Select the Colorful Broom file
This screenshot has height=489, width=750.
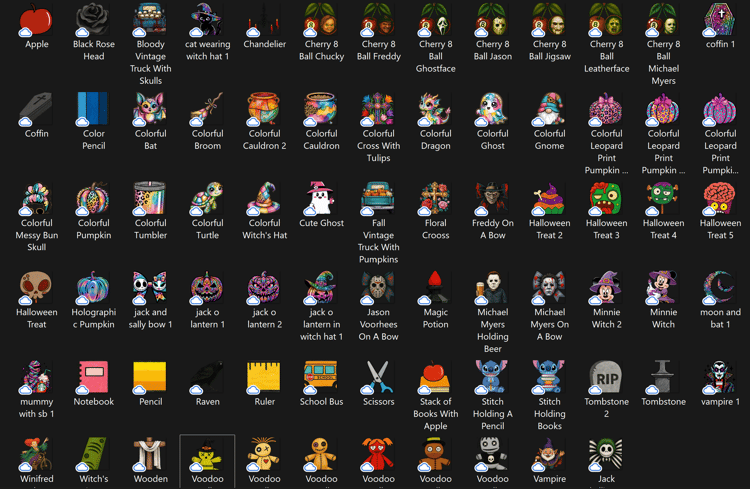tap(207, 109)
